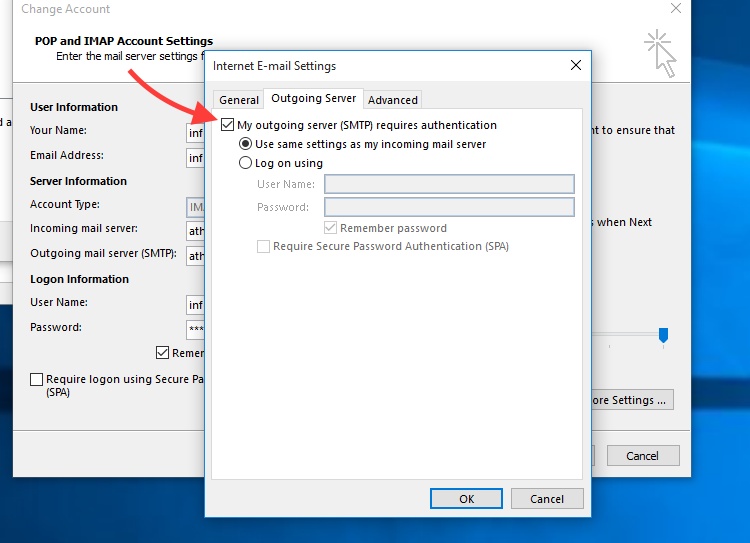Viewport: 750px width, 543px height.
Task: Switch to the Outgoing Server tab
Action: pyautogui.click(x=313, y=98)
